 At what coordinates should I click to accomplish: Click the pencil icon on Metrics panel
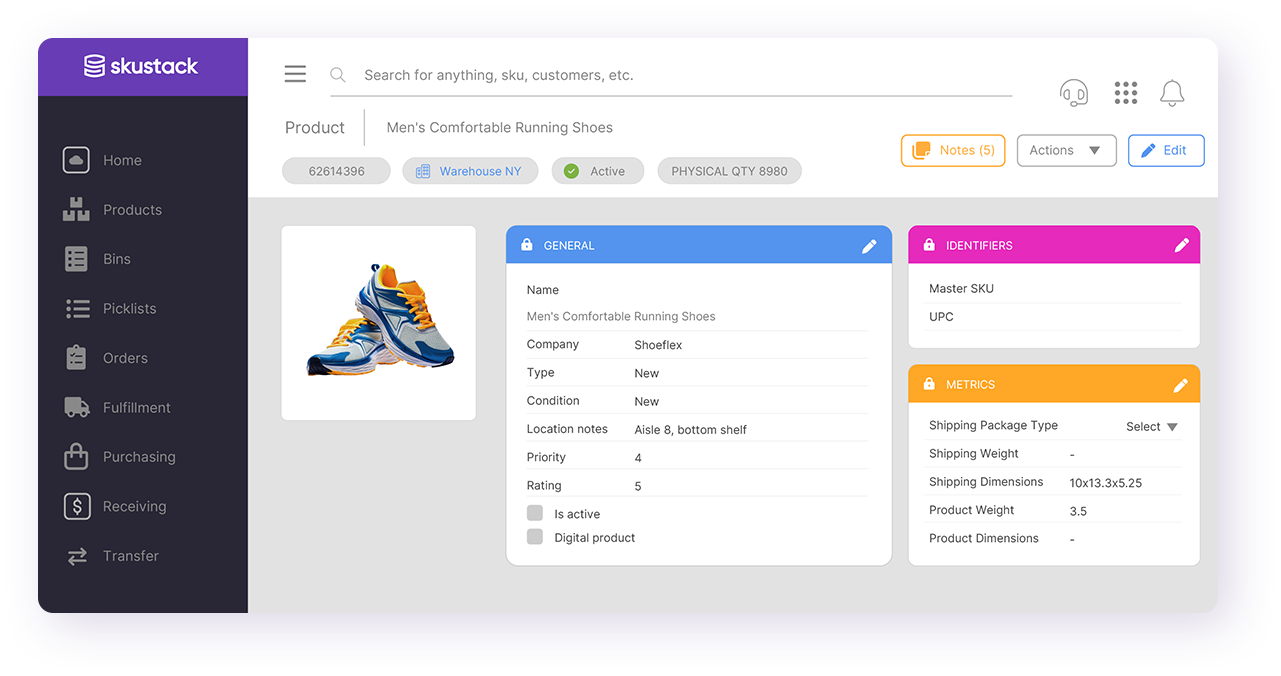(x=1181, y=385)
